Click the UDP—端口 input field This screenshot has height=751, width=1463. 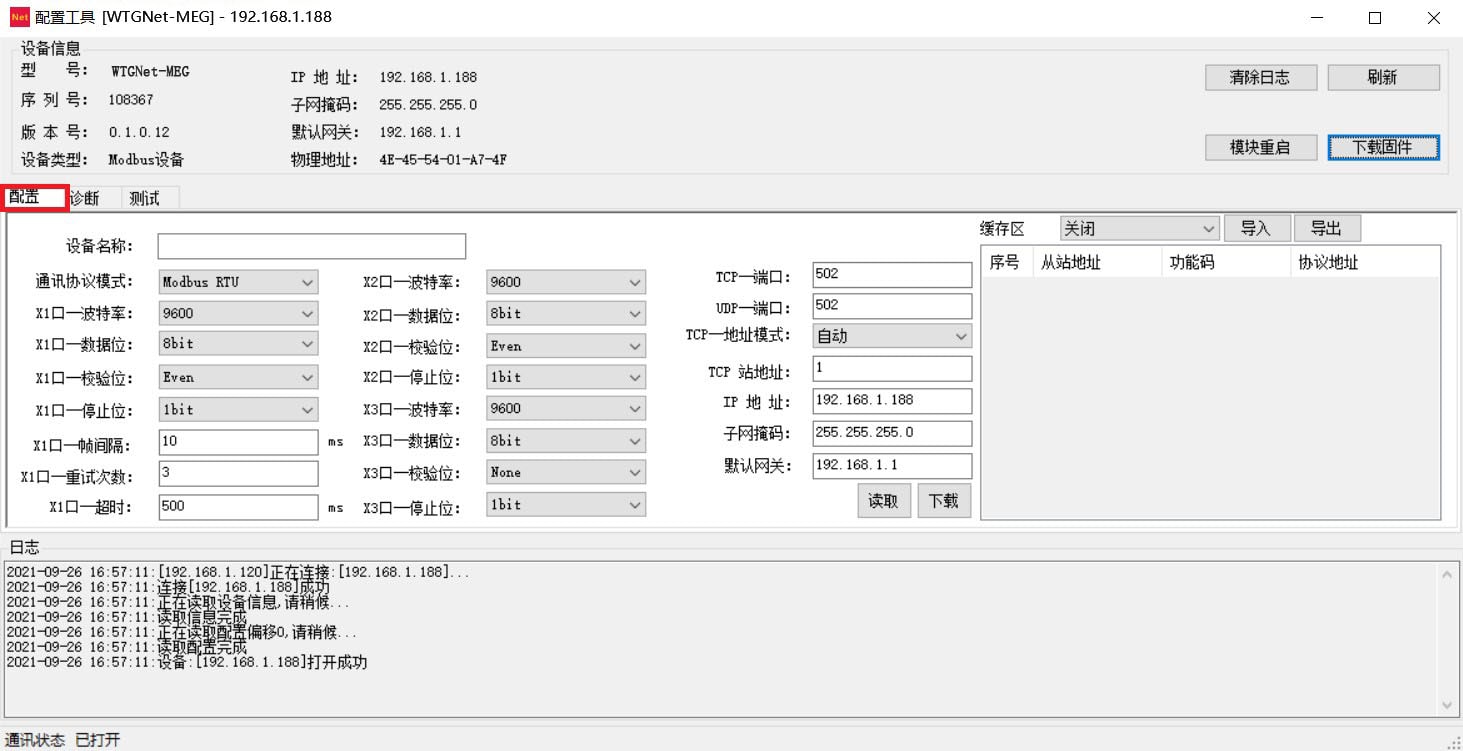[x=892, y=305]
